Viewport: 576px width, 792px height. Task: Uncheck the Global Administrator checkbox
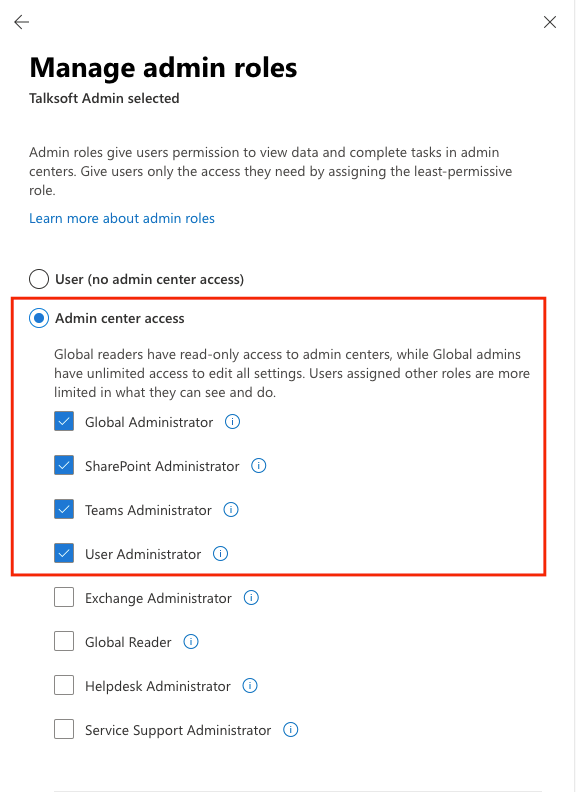(64, 421)
